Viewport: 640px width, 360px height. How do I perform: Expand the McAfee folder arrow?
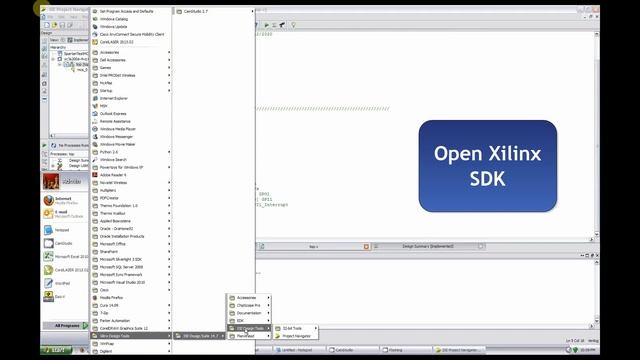pyautogui.click(x=169, y=83)
